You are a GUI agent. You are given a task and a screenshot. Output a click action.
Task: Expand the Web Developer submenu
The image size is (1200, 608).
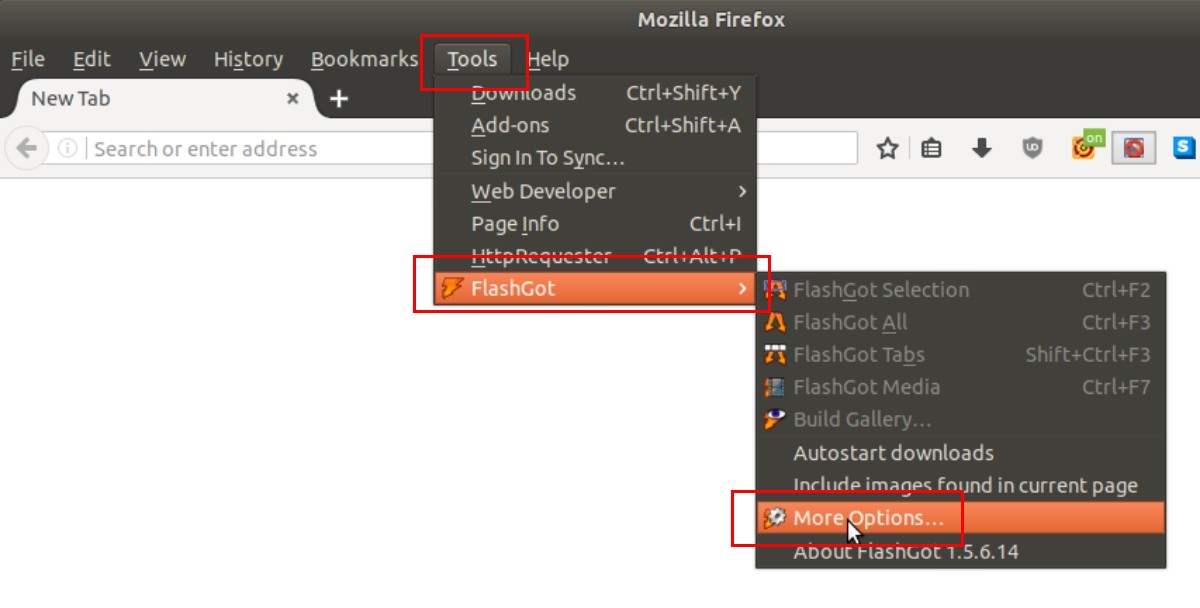coord(595,191)
